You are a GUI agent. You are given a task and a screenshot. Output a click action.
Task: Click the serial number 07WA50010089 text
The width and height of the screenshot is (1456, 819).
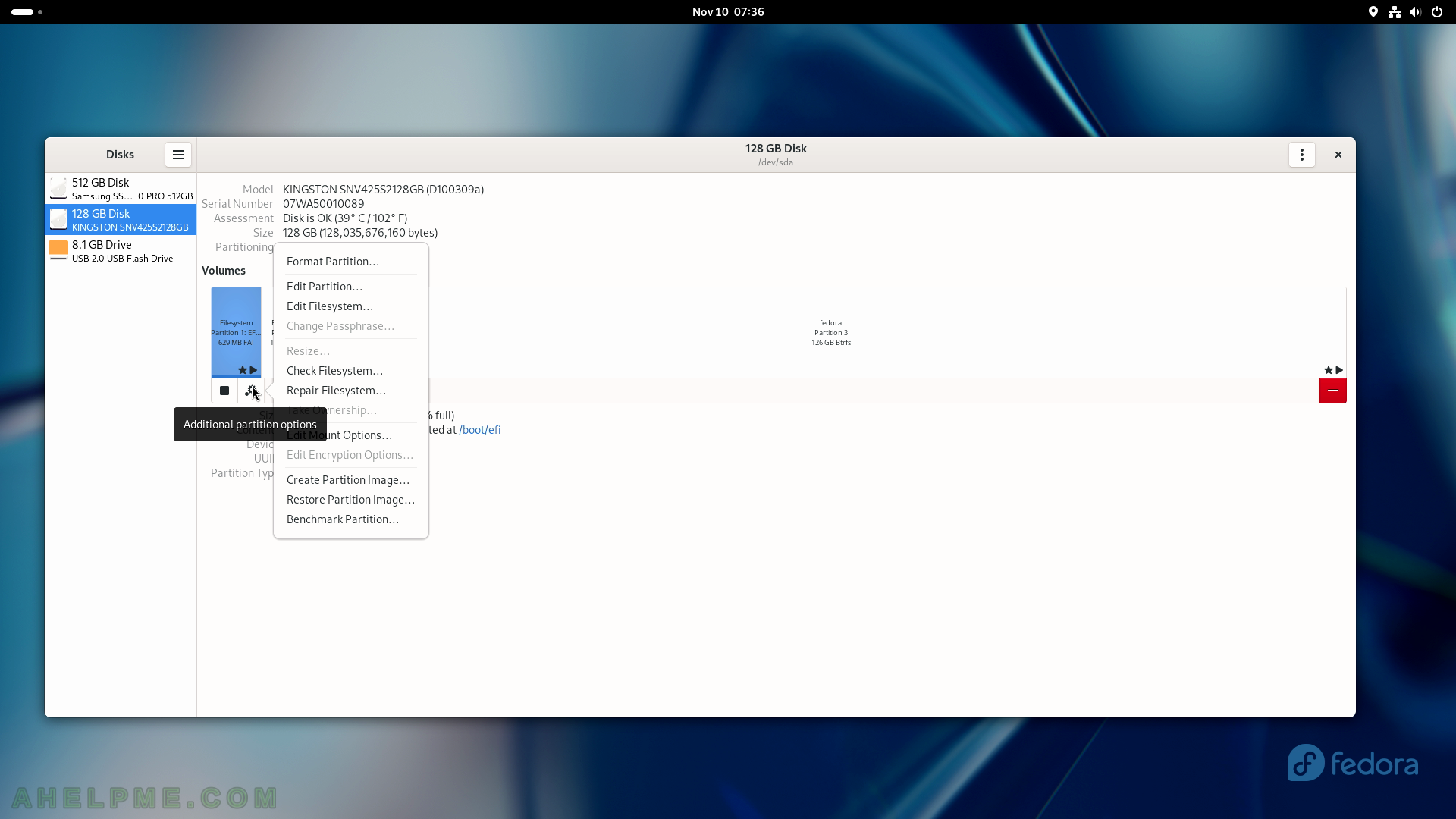[323, 204]
